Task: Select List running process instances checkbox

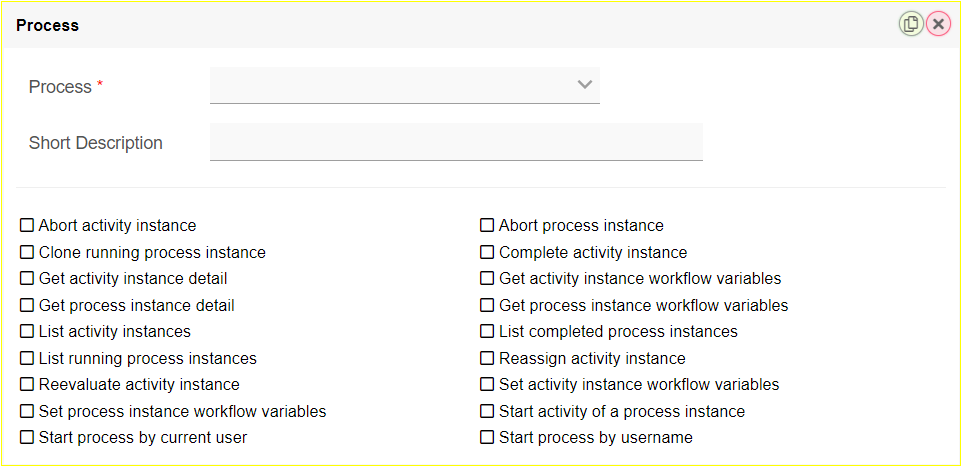Action: click(27, 359)
